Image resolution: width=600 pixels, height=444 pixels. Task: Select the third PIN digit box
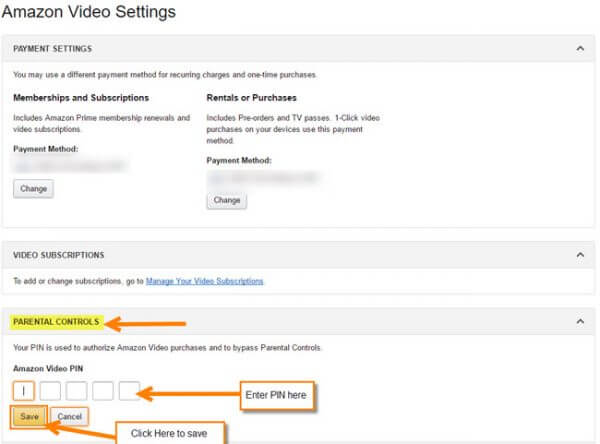[77, 391]
